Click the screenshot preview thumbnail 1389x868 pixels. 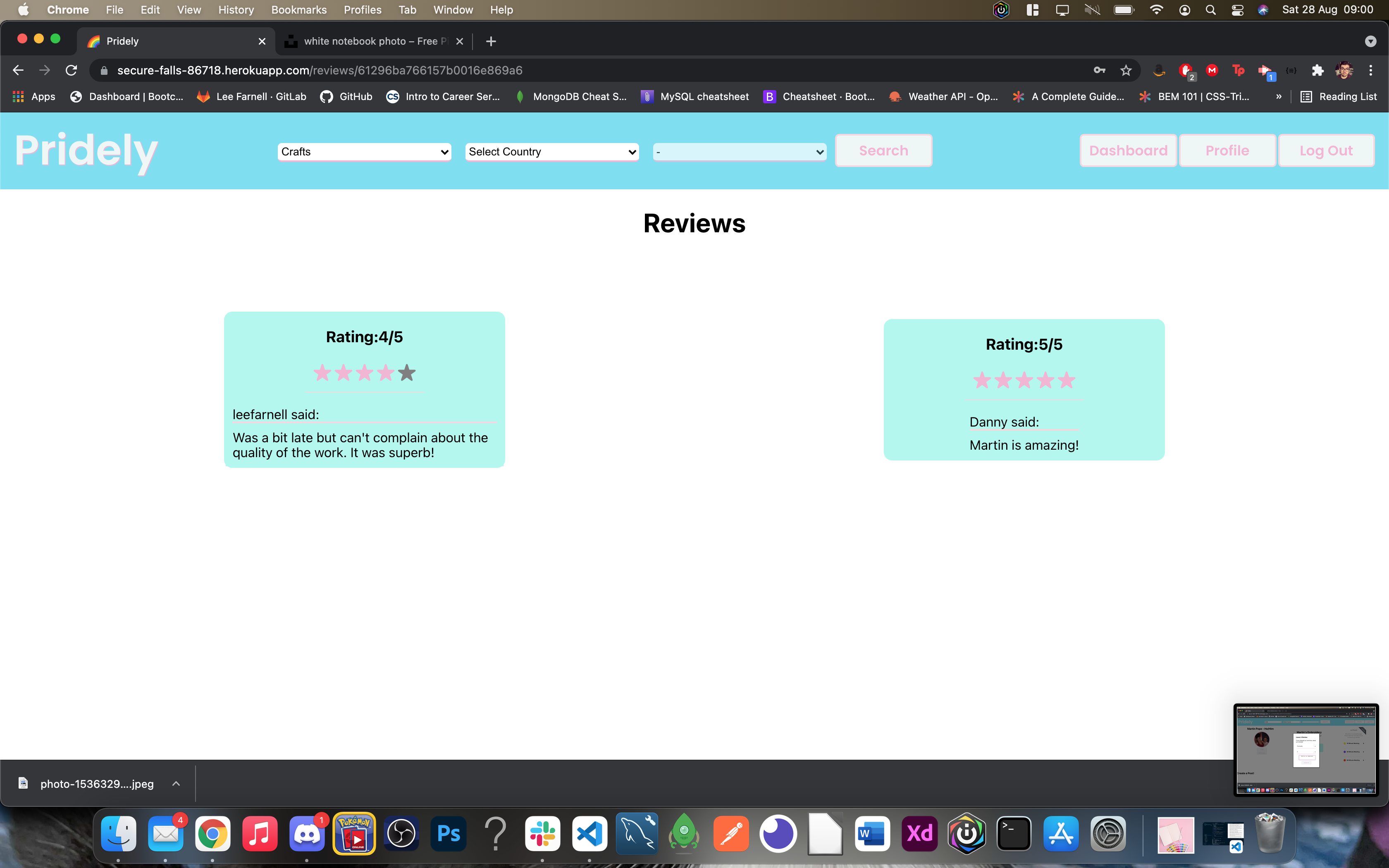[1306, 749]
